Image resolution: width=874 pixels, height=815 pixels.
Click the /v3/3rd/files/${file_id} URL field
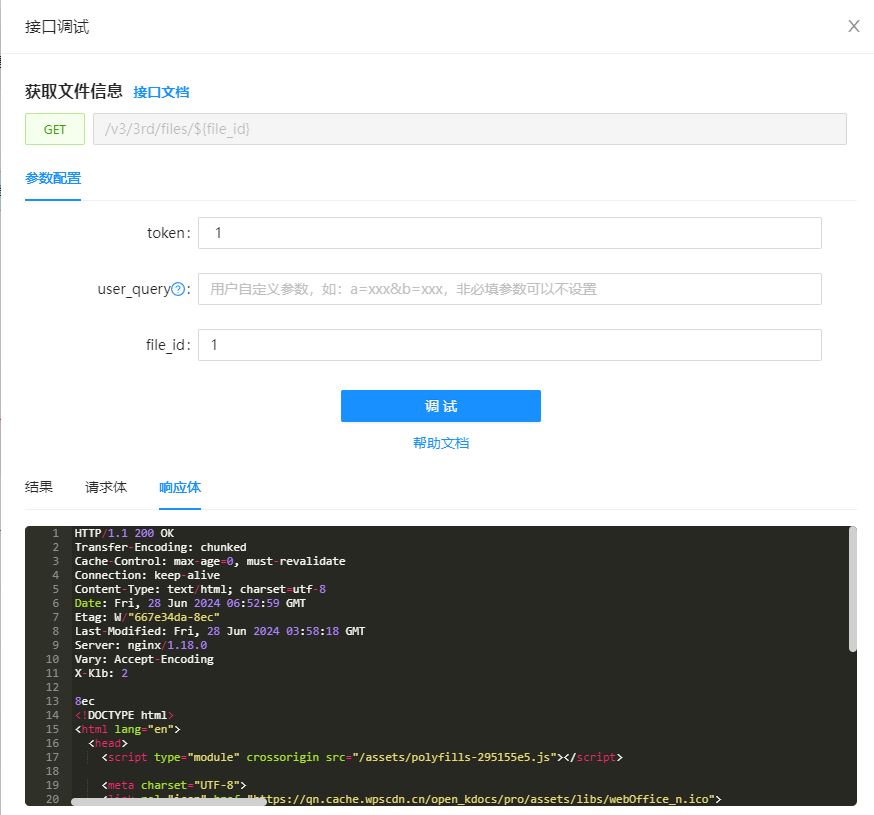[x=469, y=129]
